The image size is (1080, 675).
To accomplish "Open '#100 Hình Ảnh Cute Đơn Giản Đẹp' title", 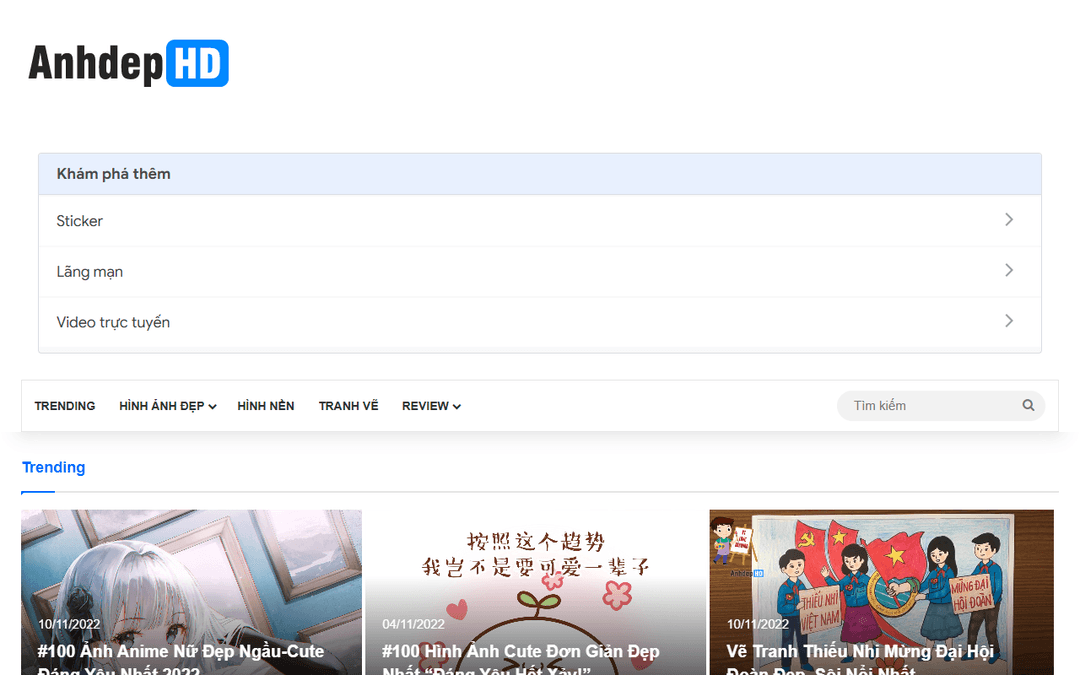I will [521, 660].
